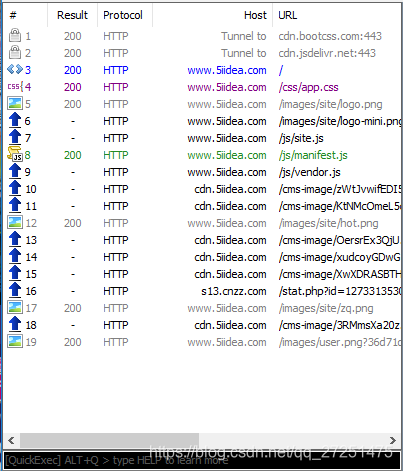Select the /cms-image/XwXDRASBTH URL
The image size is (403, 471).
pyautogui.click(x=340, y=274)
